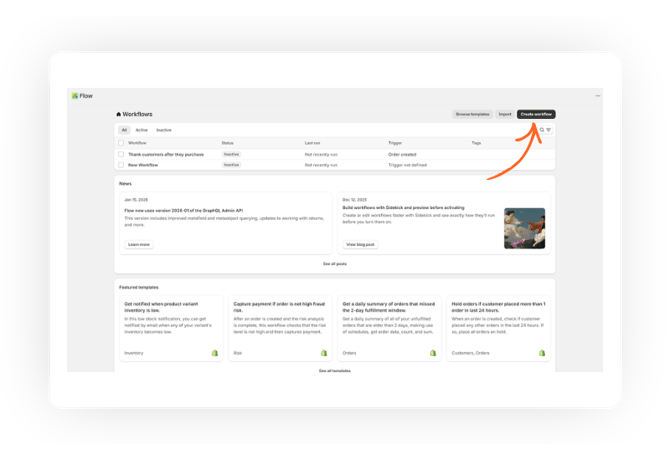Switch to the Active tab
Screen dimensions: 670x460
(x=141, y=130)
